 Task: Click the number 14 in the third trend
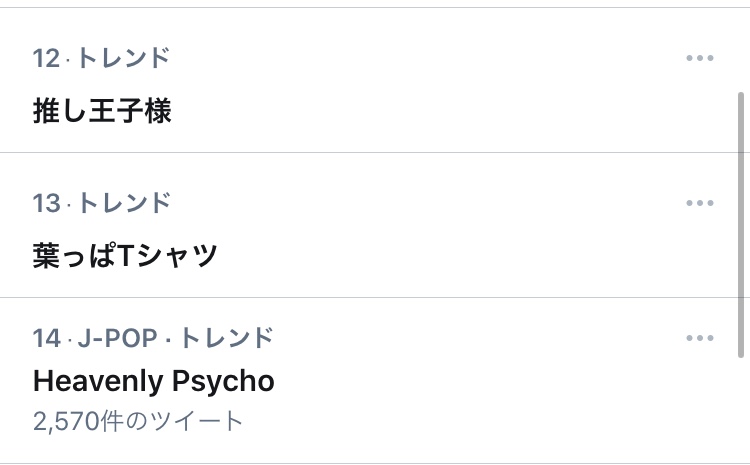[x=46, y=338]
